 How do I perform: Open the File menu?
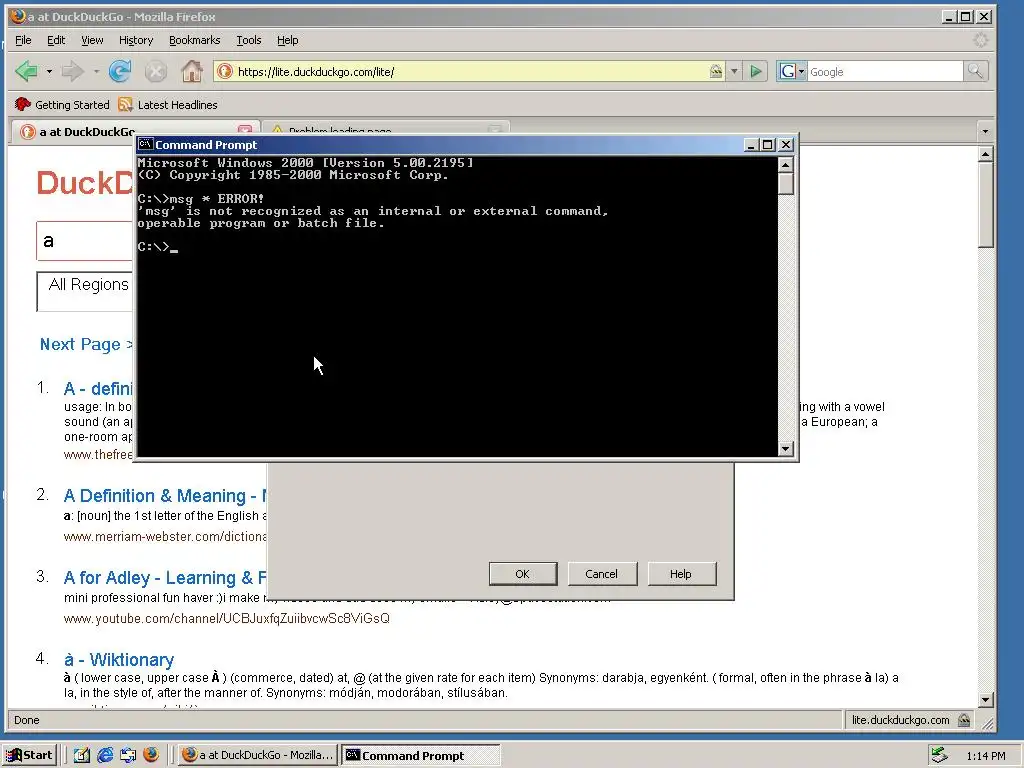(x=23, y=40)
